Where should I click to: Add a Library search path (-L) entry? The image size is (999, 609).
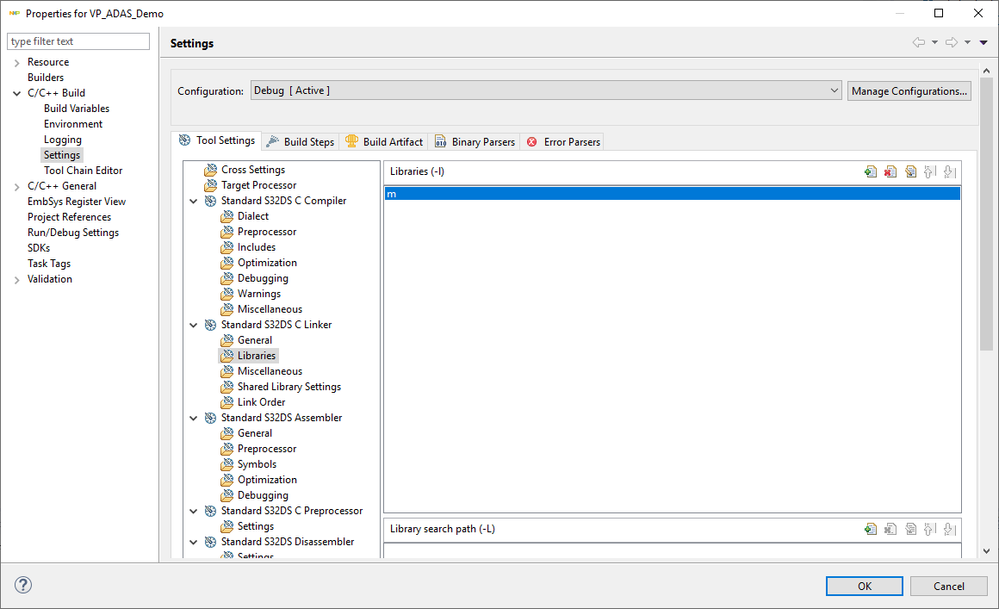click(870, 529)
